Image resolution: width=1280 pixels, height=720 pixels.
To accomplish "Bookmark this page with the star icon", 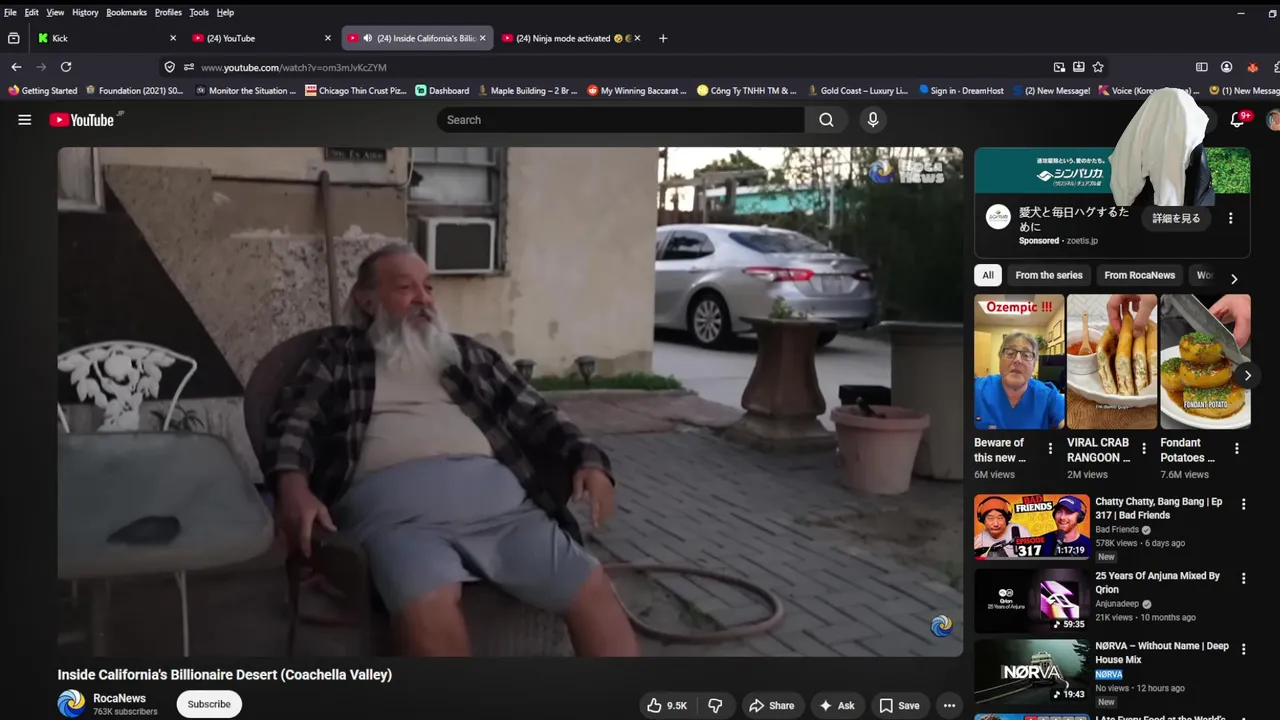I will (1098, 67).
